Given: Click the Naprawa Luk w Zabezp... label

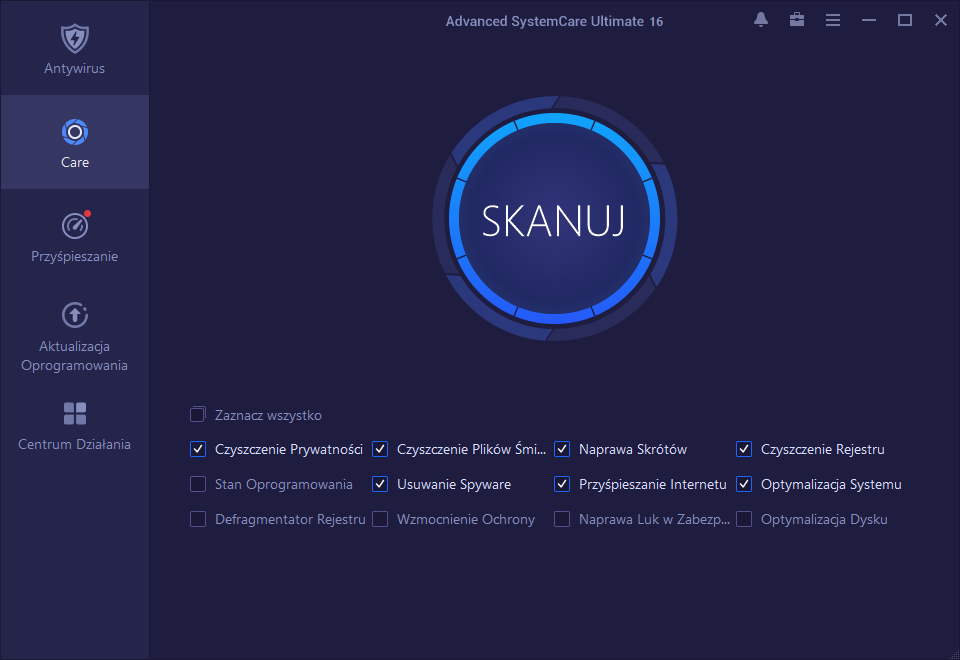Looking at the screenshot, I should (654, 519).
